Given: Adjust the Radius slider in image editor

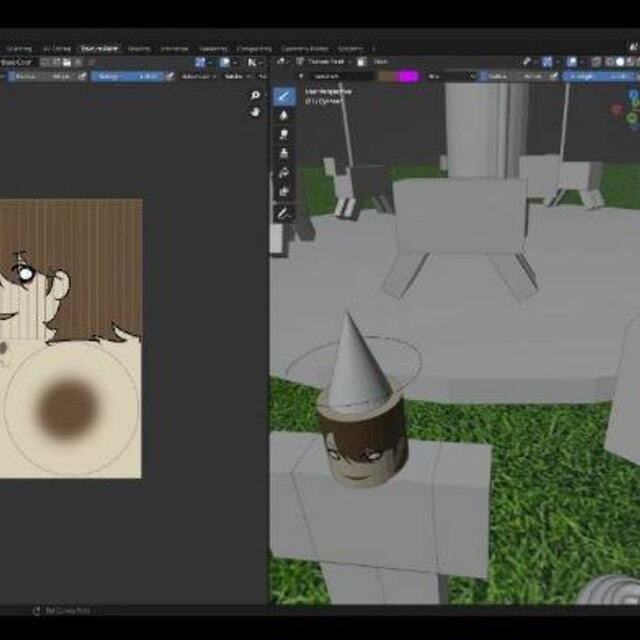Looking at the screenshot, I should pos(42,76).
